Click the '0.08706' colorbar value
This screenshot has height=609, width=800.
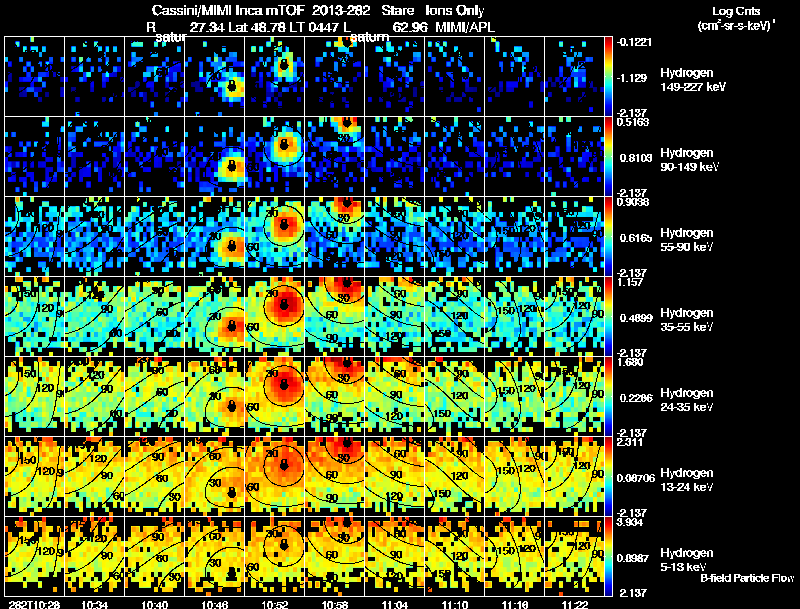pyautogui.click(x=637, y=478)
